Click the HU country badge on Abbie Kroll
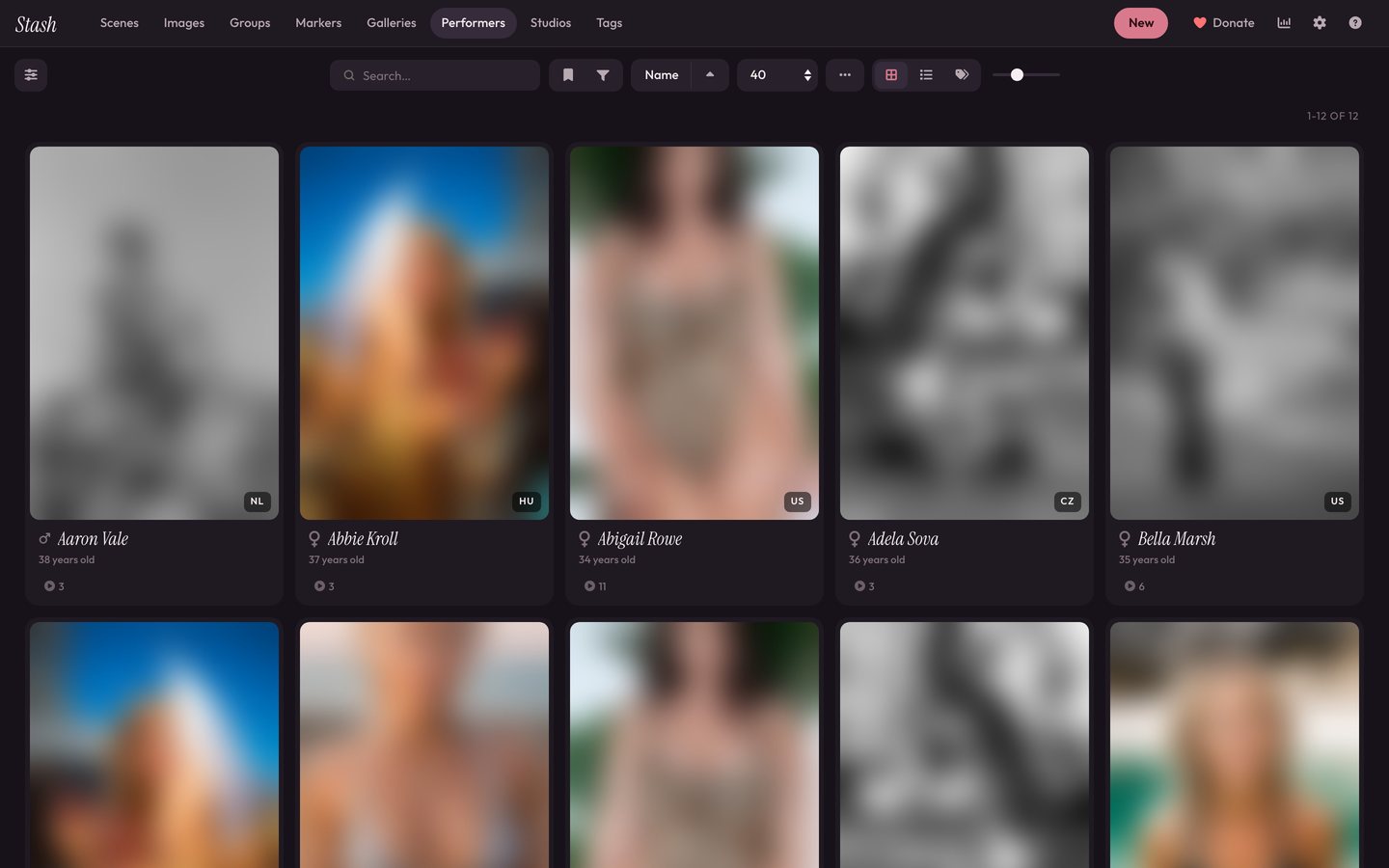 pyautogui.click(x=527, y=502)
